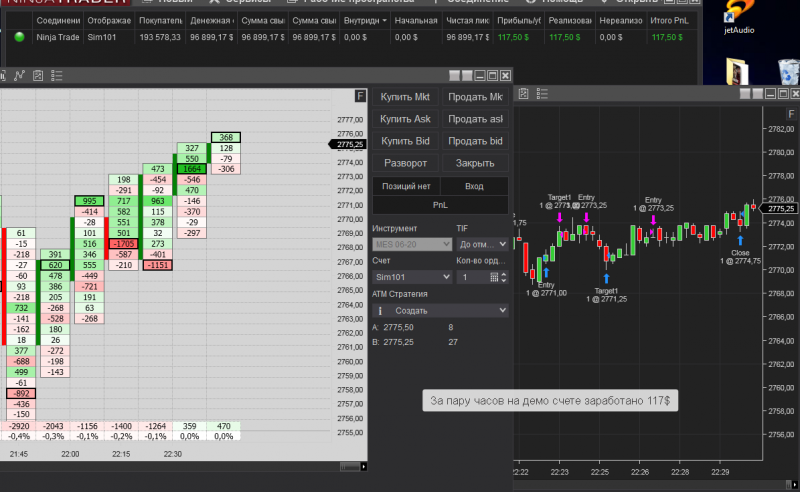The height and width of the screenshot is (492, 800).
Task: Click the delta total -2920 at bottom
Action: (x=19, y=426)
